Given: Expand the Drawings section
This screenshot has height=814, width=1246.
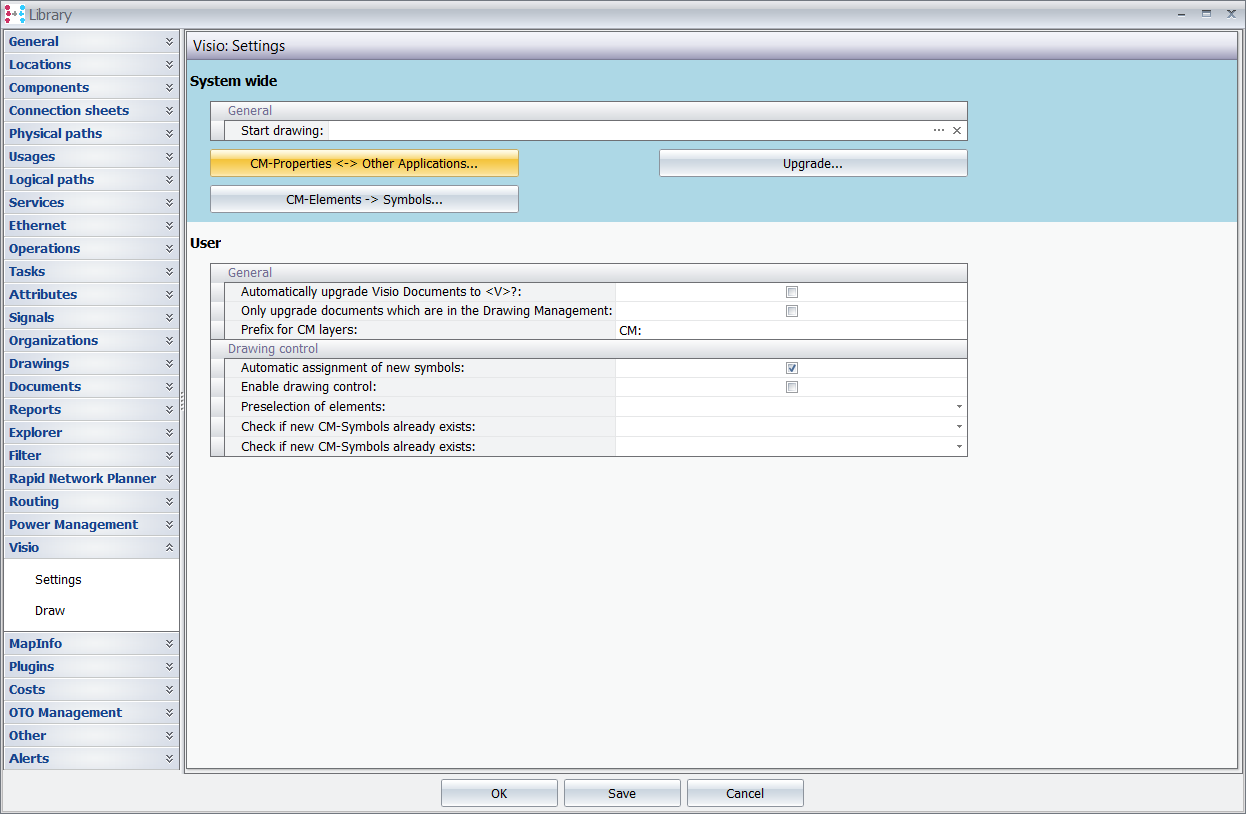Looking at the screenshot, I should 91,364.
